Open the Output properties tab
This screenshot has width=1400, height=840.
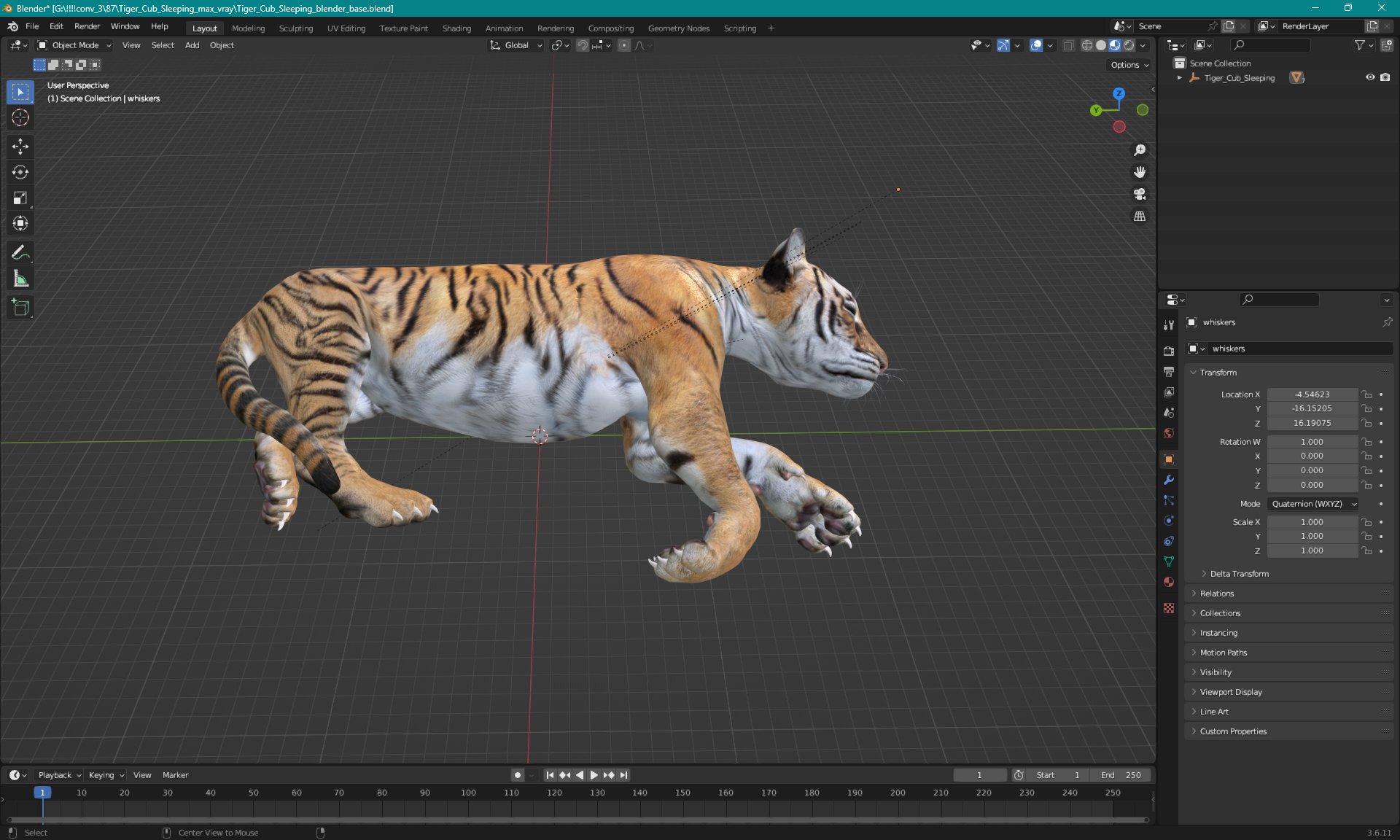pyautogui.click(x=1169, y=371)
